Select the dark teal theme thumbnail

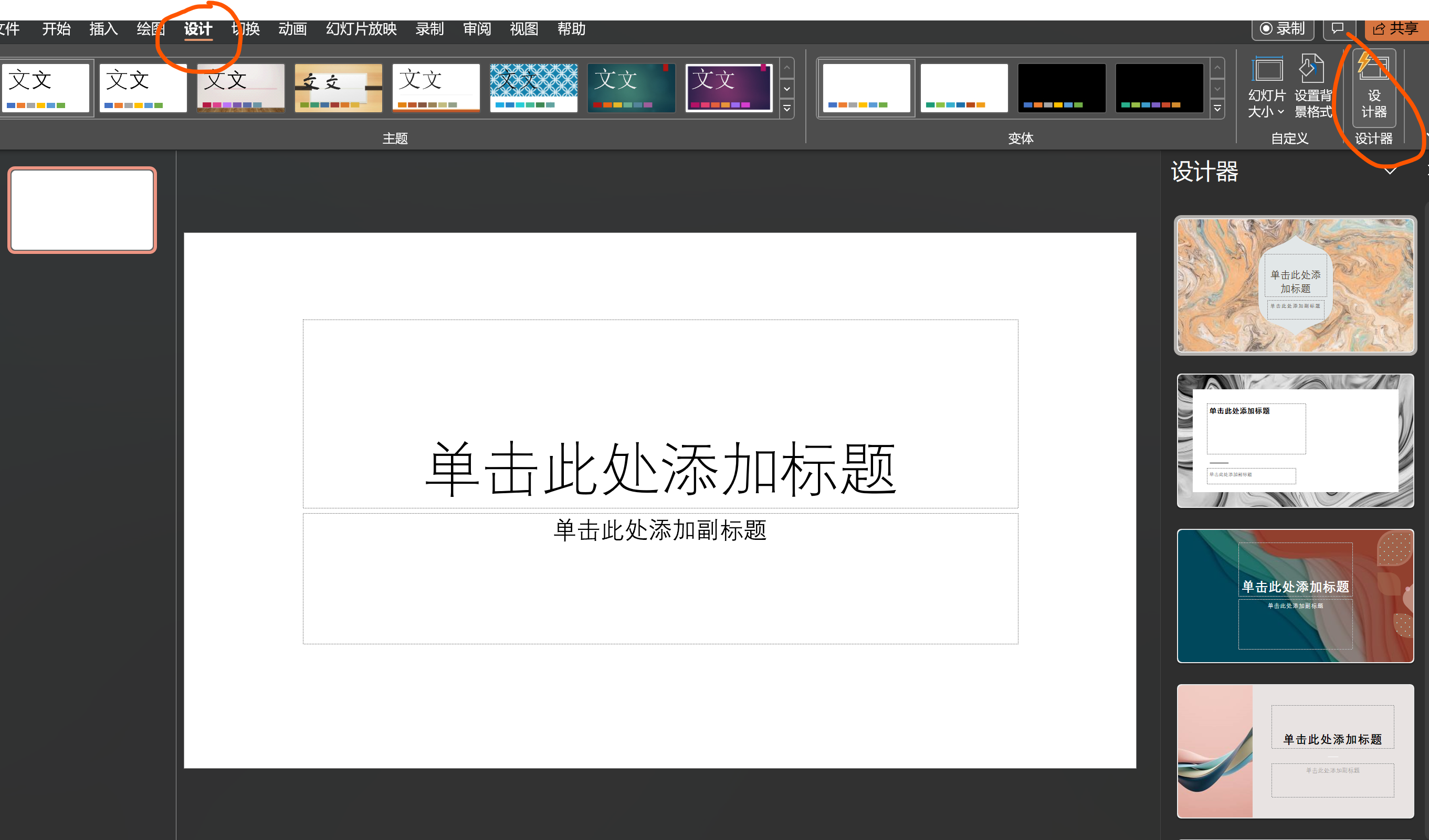click(x=631, y=88)
